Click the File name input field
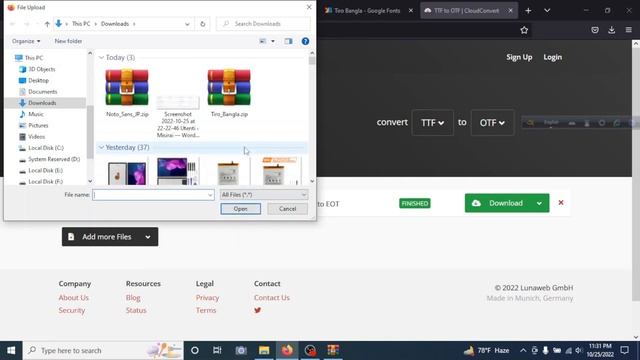 pos(150,195)
